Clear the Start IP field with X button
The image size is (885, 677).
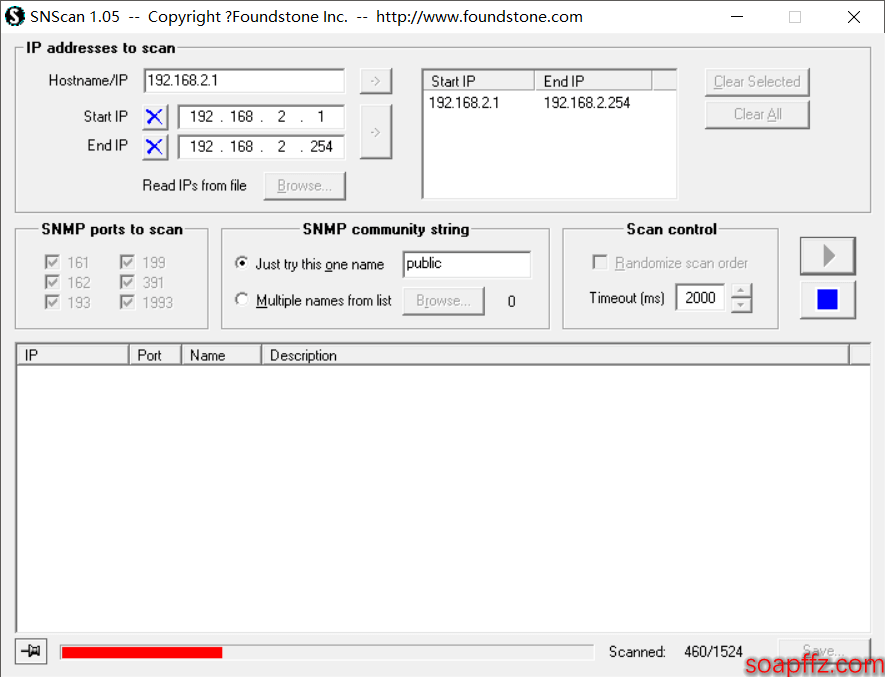155,117
